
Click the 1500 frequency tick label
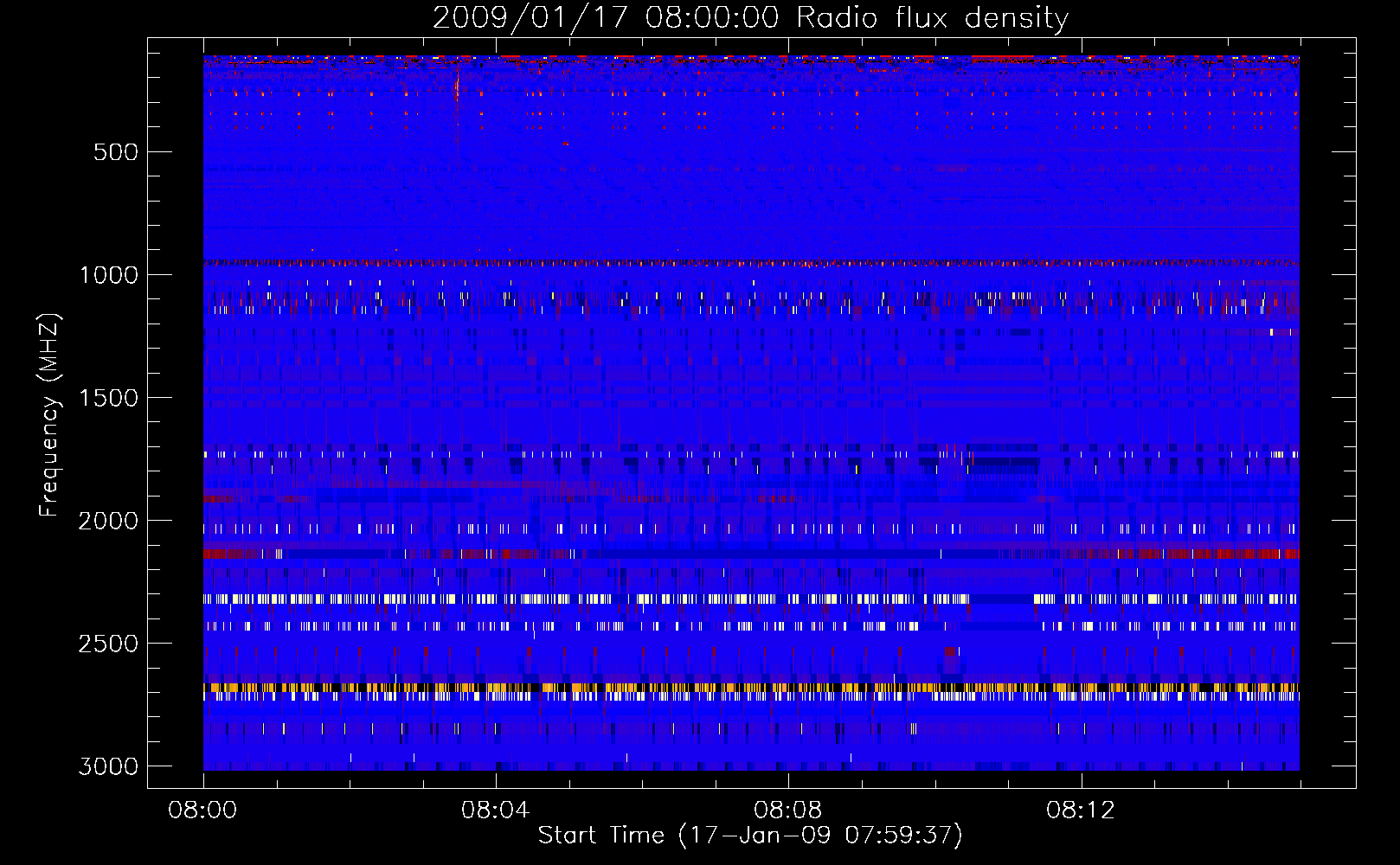[108, 398]
